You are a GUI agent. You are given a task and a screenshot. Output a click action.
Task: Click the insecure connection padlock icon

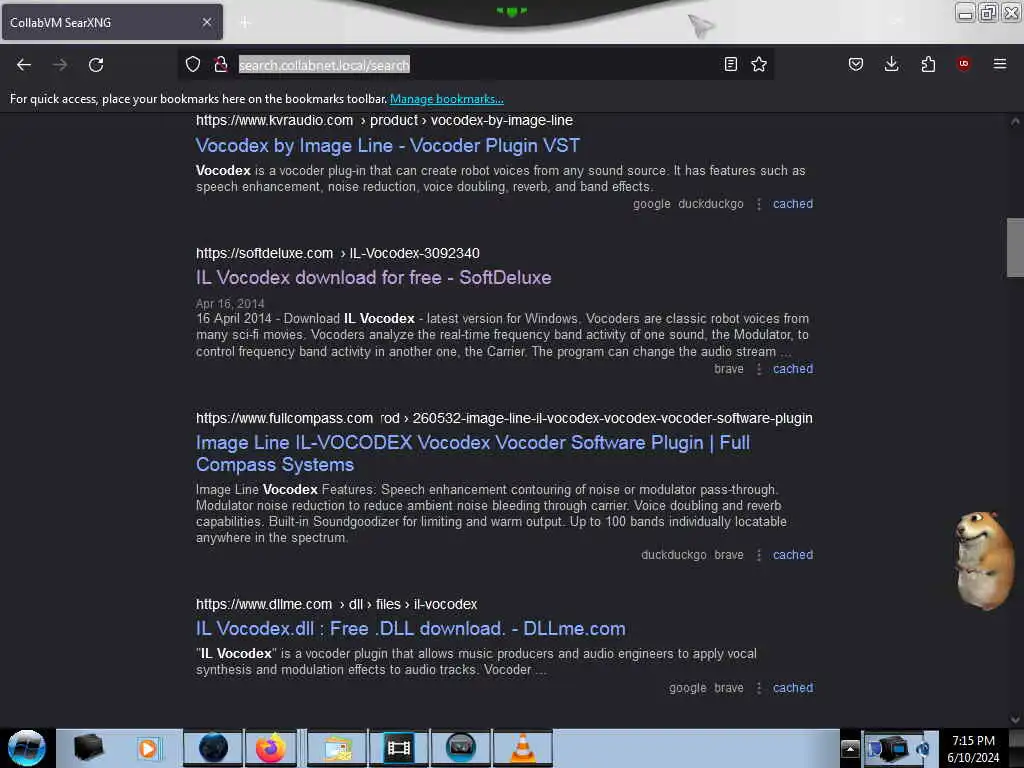pyautogui.click(x=221, y=64)
